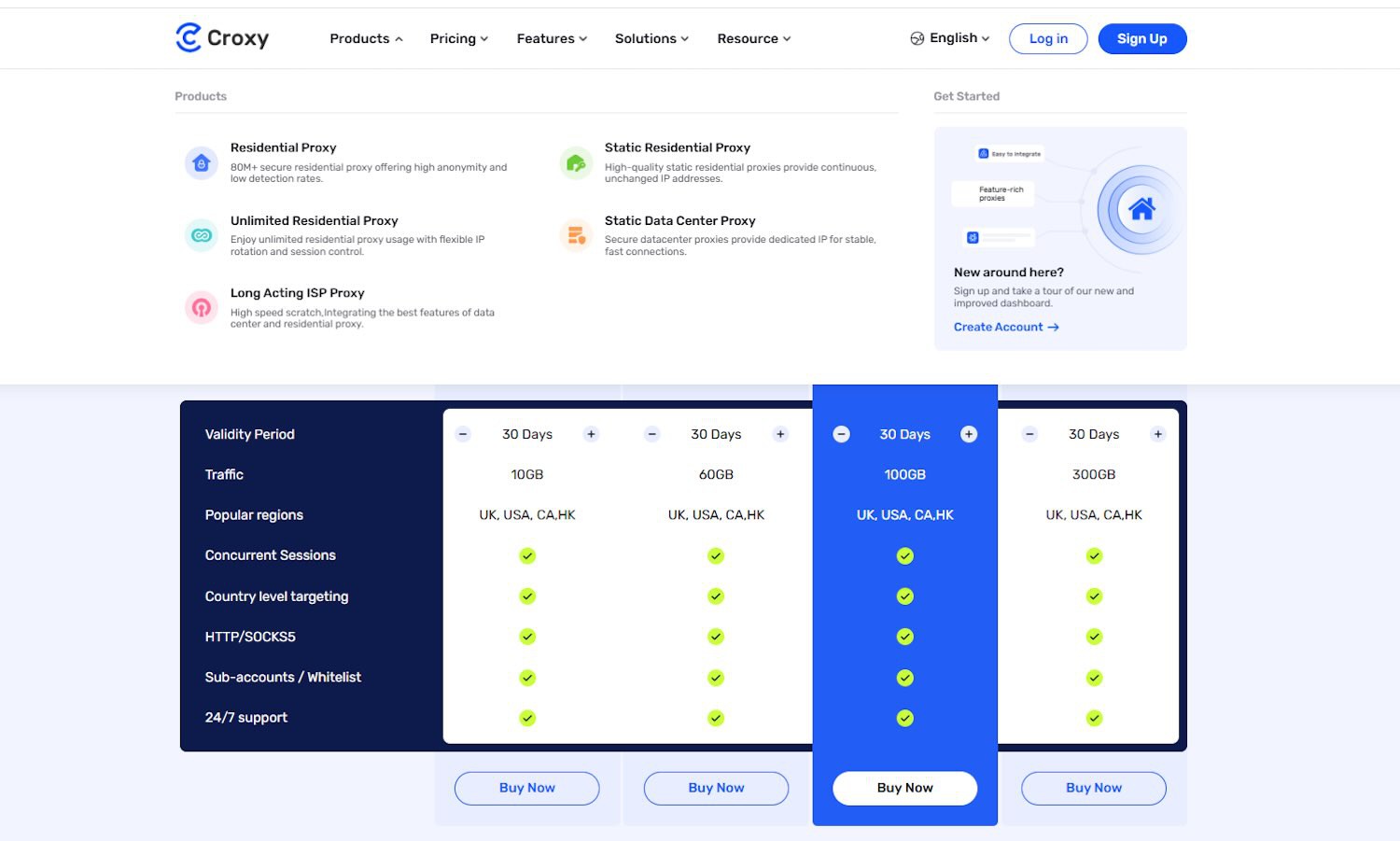This screenshot has height=841, width=1400.
Task: Click the 60GB Country level targeting checkmark
Action: point(716,596)
